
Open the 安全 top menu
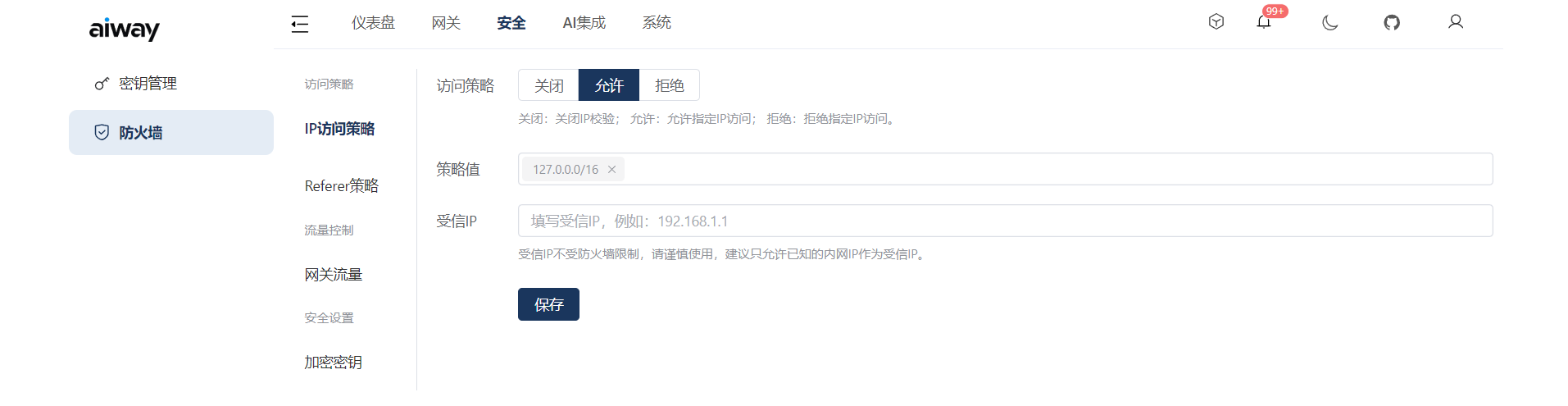(511, 23)
